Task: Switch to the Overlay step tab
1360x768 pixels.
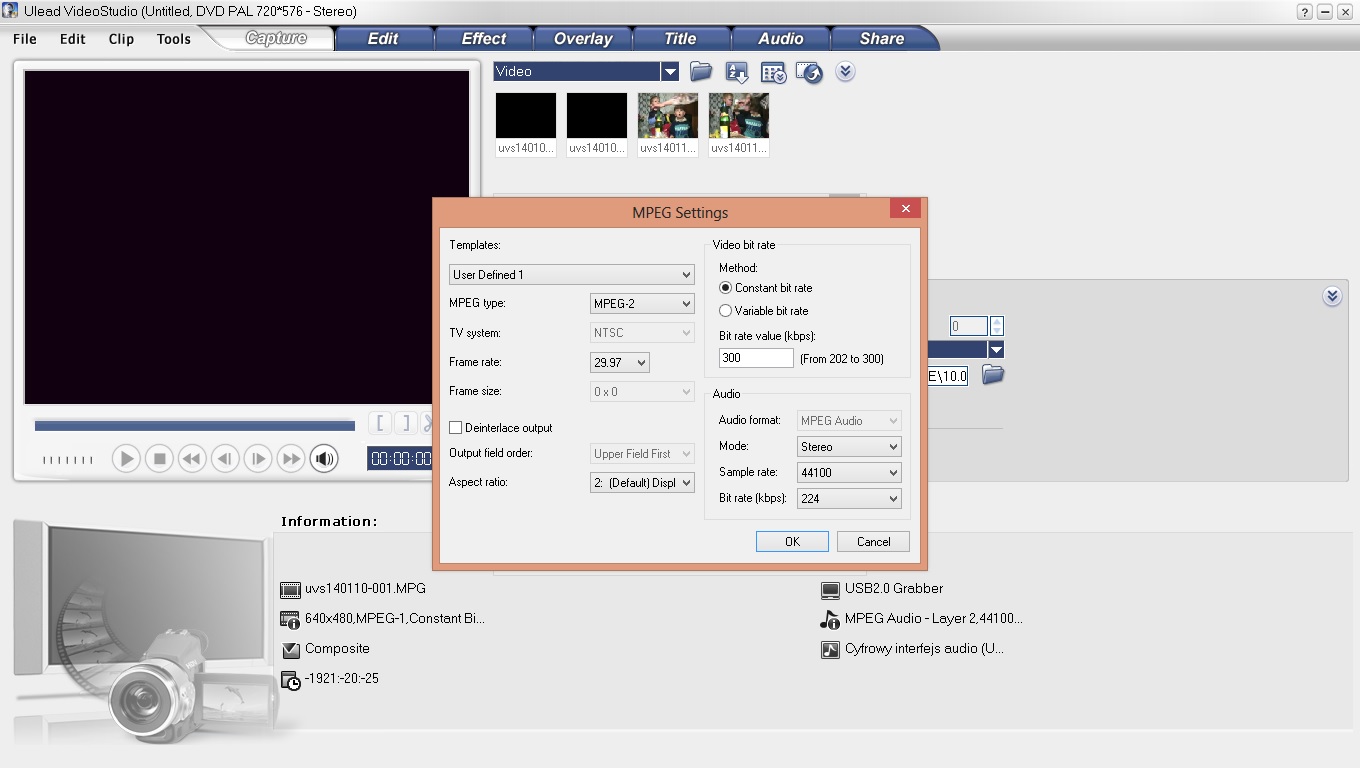Action: coord(583,39)
